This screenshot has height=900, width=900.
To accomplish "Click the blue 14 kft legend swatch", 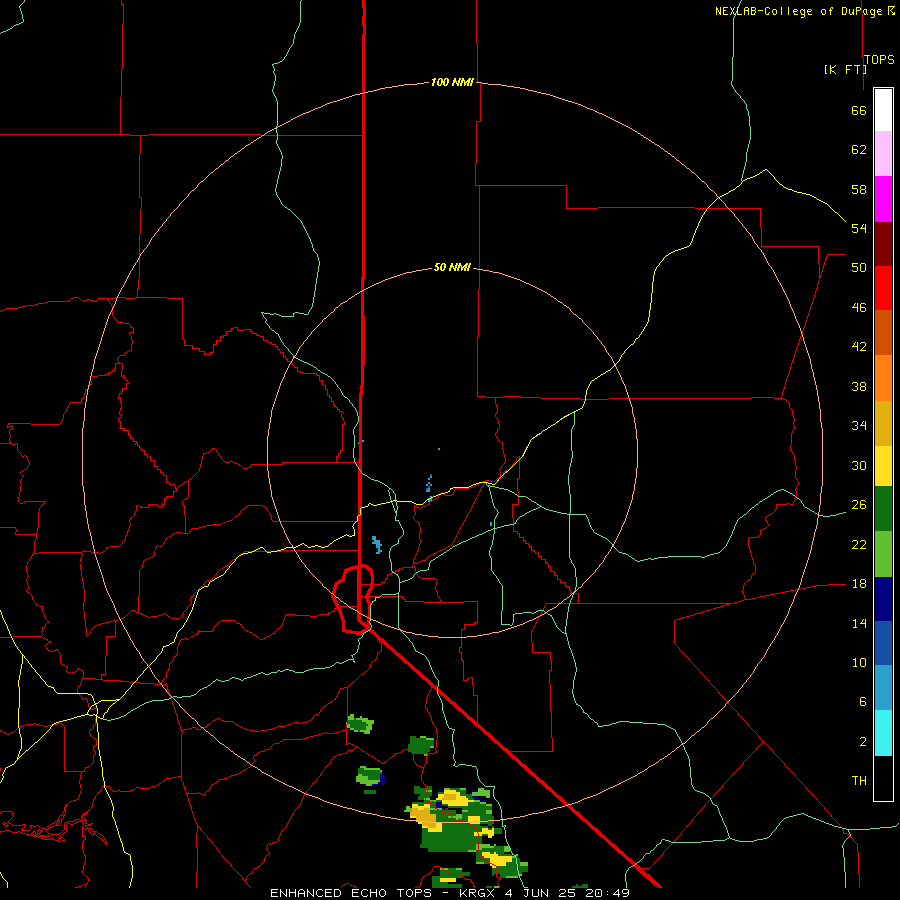I will [883, 643].
